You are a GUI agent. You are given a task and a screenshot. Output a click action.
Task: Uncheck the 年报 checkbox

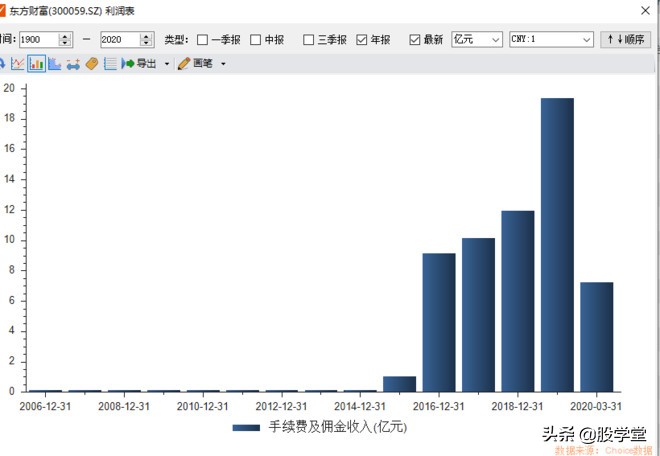362,40
